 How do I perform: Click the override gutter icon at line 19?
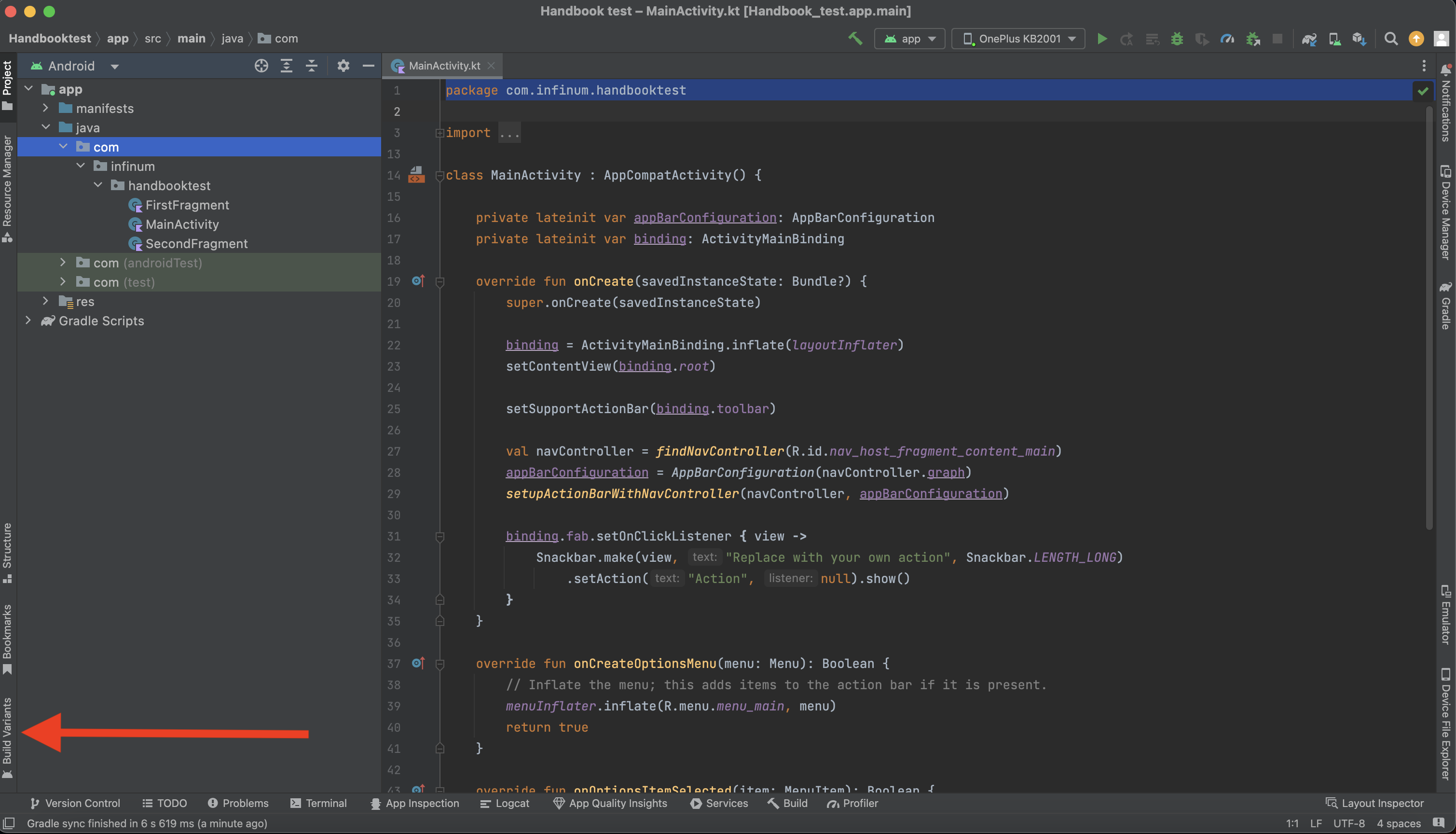pyautogui.click(x=418, y=281)
